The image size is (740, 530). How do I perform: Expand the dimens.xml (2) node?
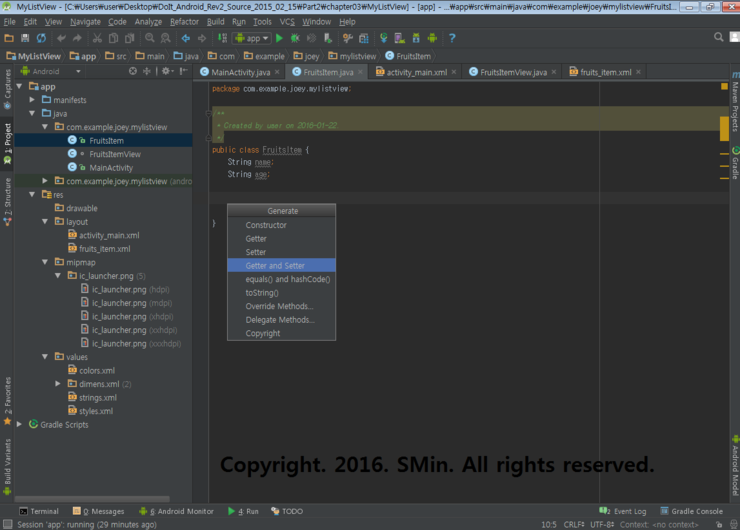point(58,384)
